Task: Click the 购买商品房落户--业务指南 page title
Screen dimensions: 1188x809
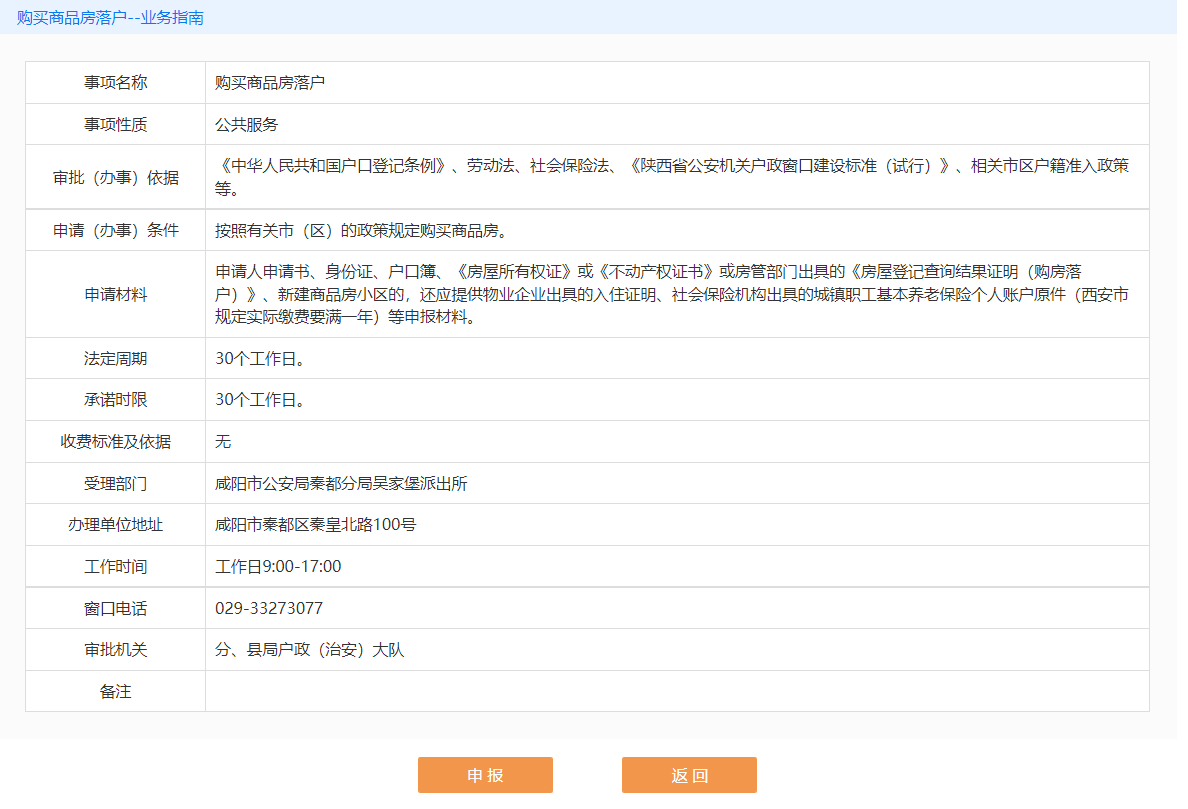Action: [x=111, y=18]
